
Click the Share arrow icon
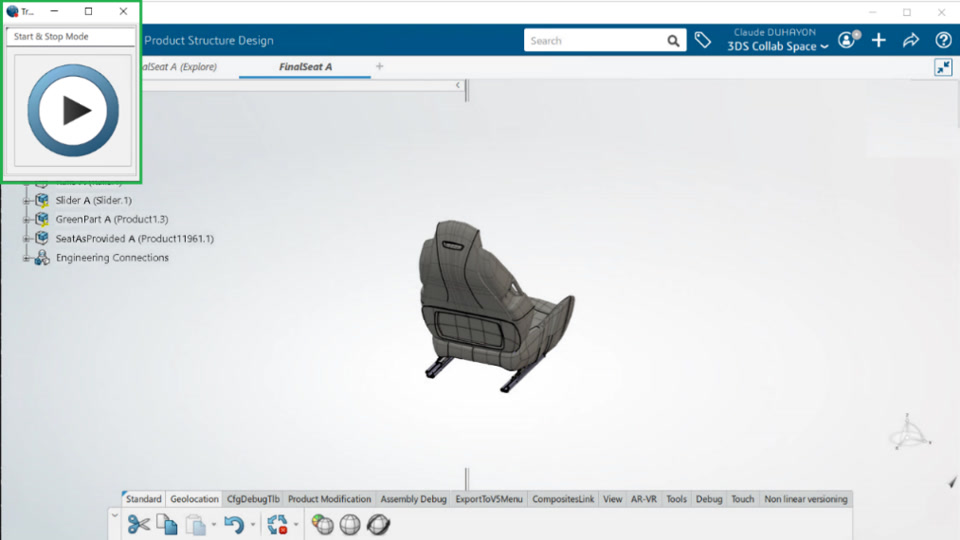tap(911, 40)
